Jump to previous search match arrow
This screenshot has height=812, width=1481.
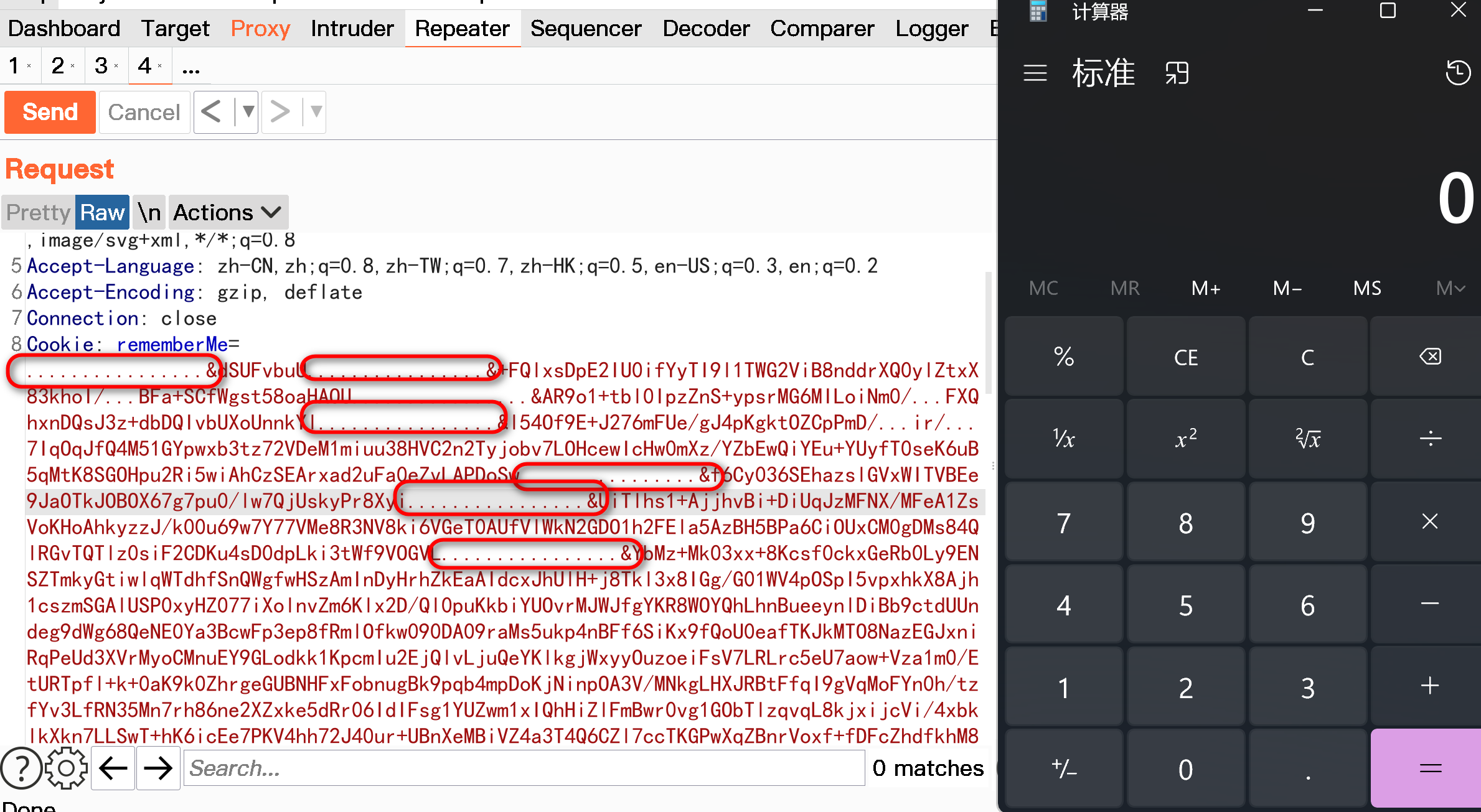[x=113, y=768]
